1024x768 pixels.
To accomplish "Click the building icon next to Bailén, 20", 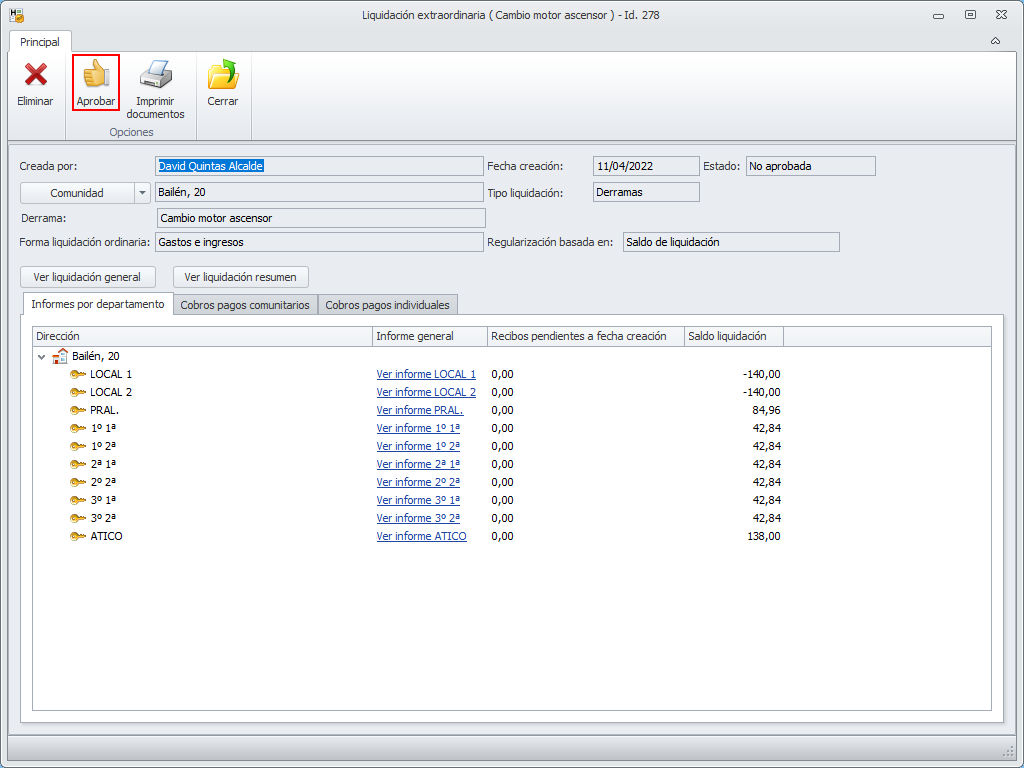I will tap(60, 356).
